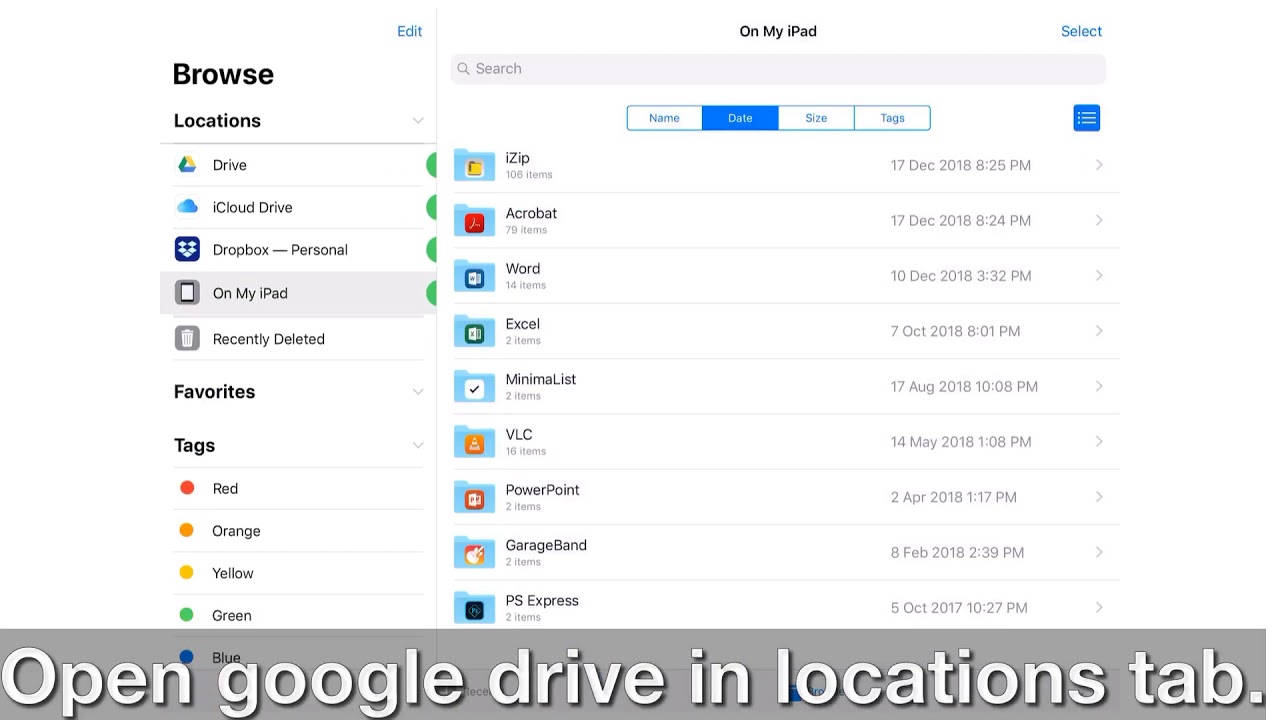
Task: Open the Dropbox — Personal icon
Action: click(x=187, y=249)
